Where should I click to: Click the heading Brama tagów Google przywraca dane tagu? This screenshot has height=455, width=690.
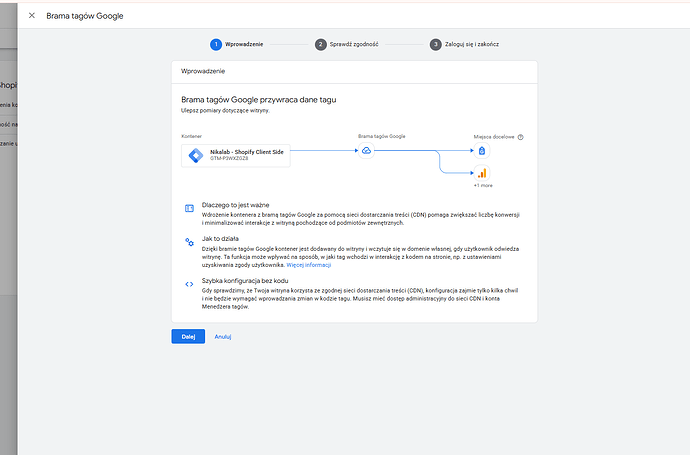[x=259, y=100]
